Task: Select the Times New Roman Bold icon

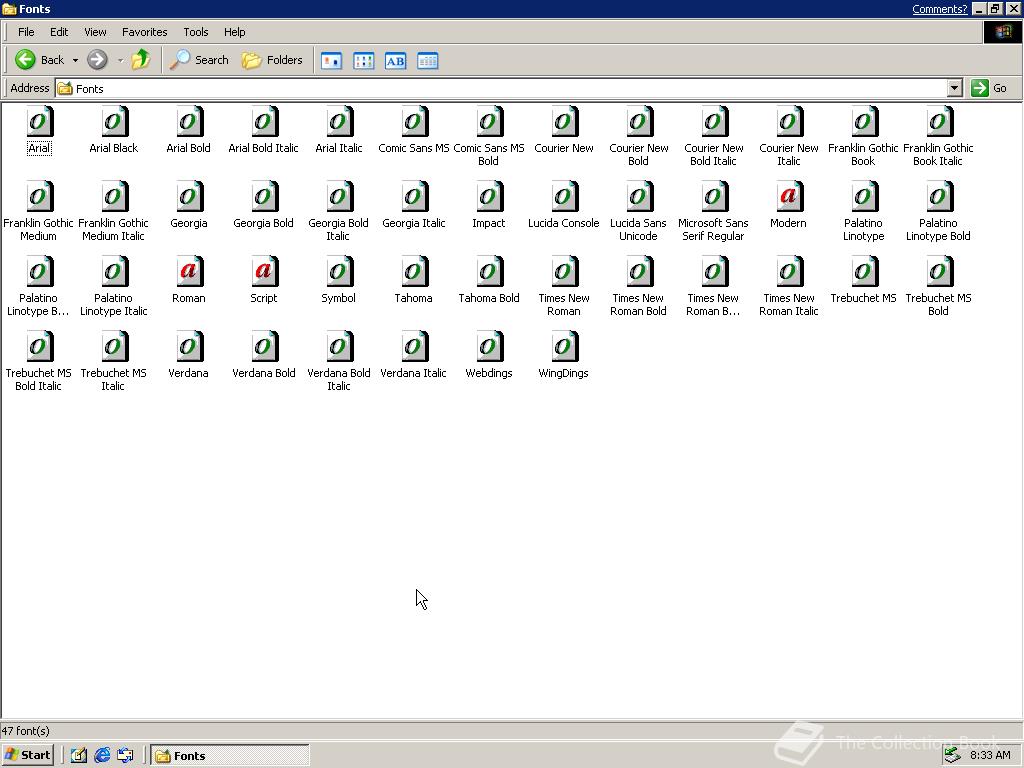Action: click(x=639, y=272)
